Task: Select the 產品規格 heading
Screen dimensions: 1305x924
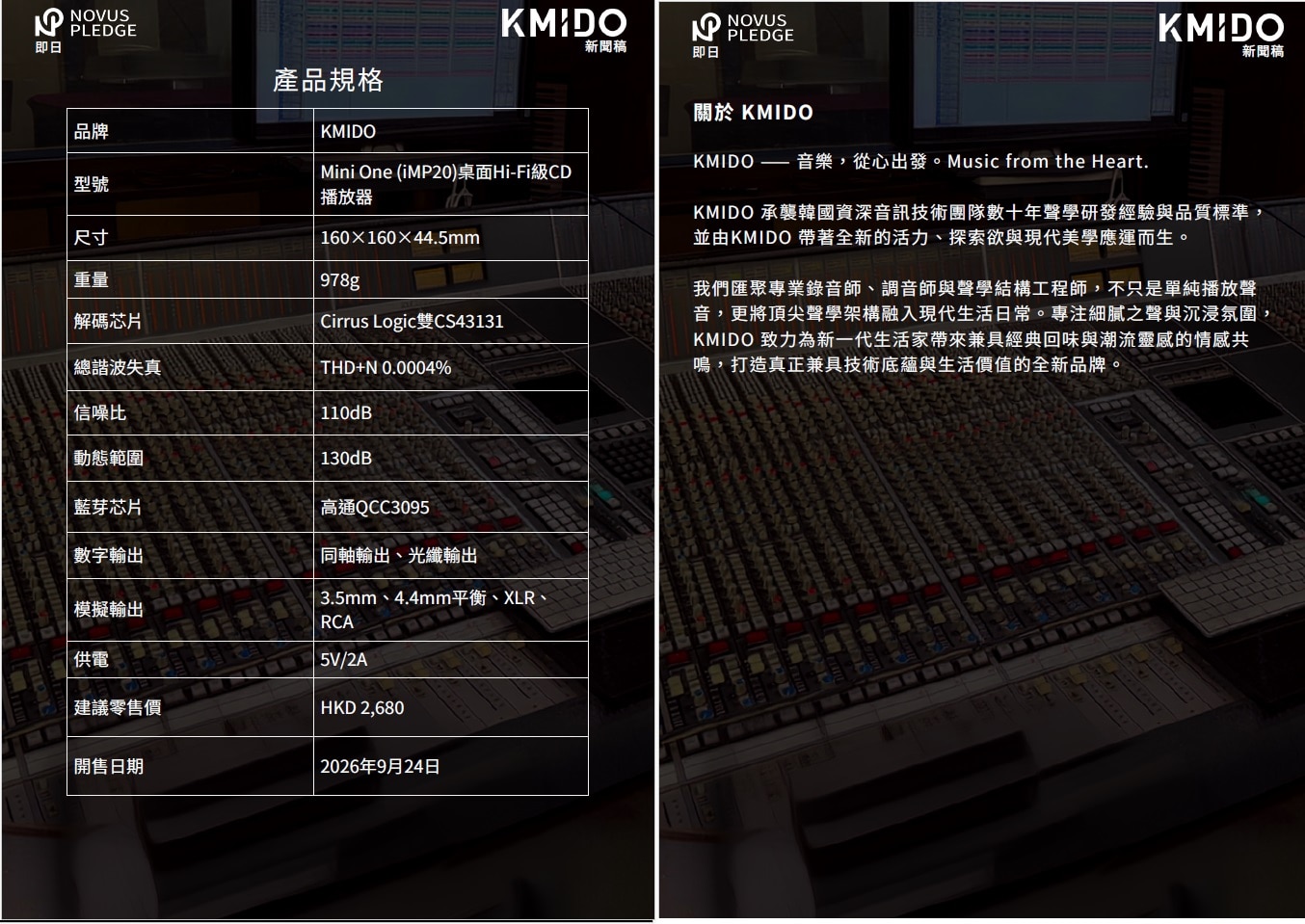Action: coord(328,80)
